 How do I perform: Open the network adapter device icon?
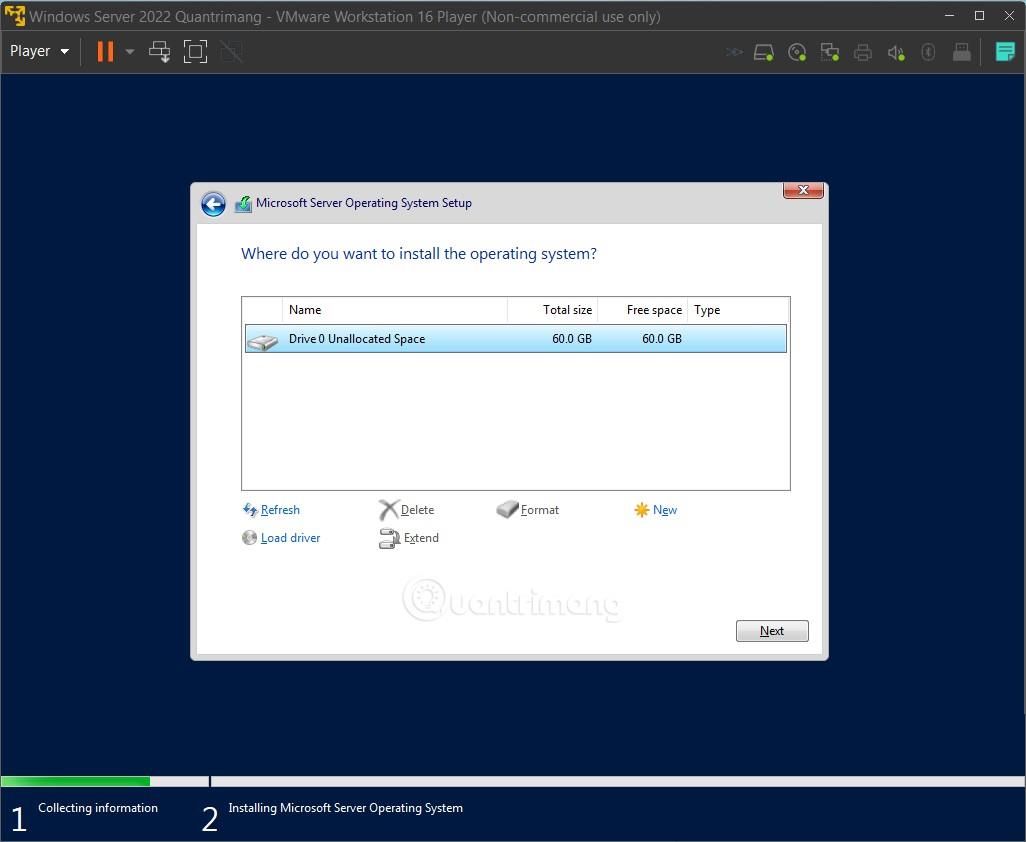(830, 52)
